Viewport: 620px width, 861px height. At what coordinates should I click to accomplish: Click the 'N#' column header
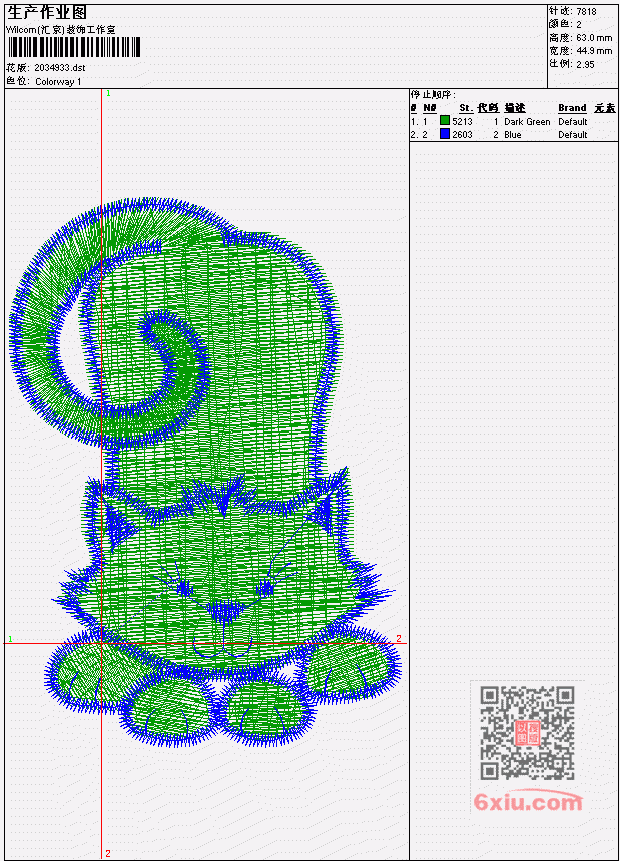click(x=429, y=108)
